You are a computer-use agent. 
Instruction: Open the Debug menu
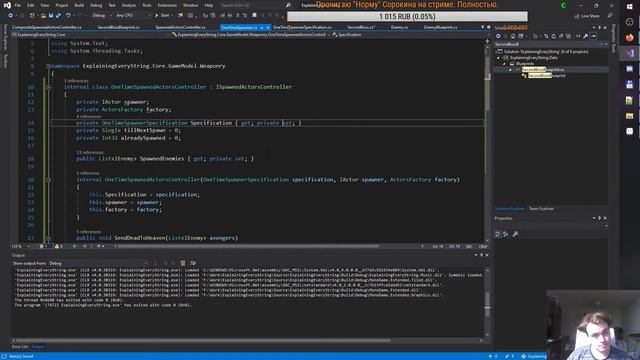coord(96,5)
